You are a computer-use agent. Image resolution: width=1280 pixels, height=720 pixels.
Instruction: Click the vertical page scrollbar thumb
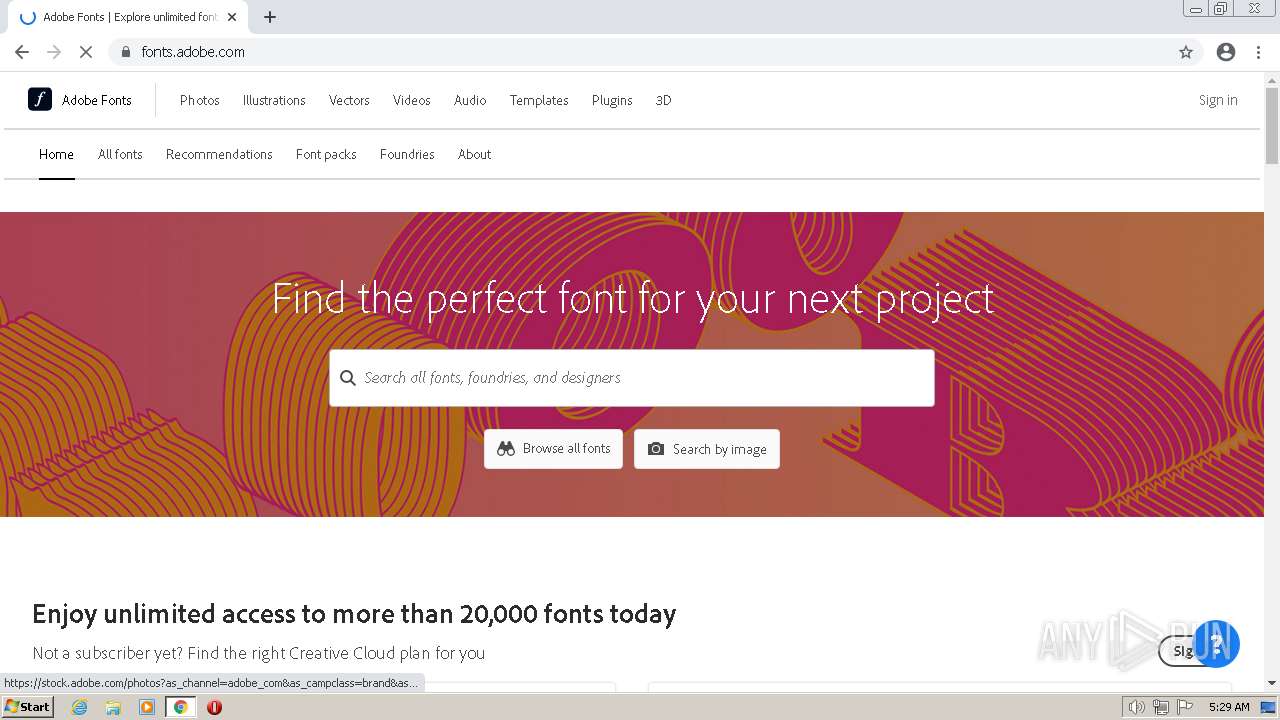1272,125
